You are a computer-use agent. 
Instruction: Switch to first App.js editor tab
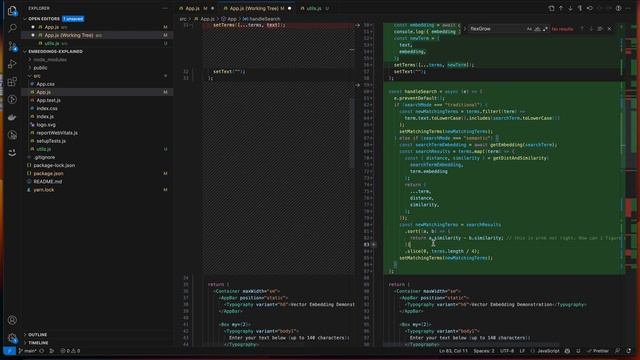tap(197, 8)
